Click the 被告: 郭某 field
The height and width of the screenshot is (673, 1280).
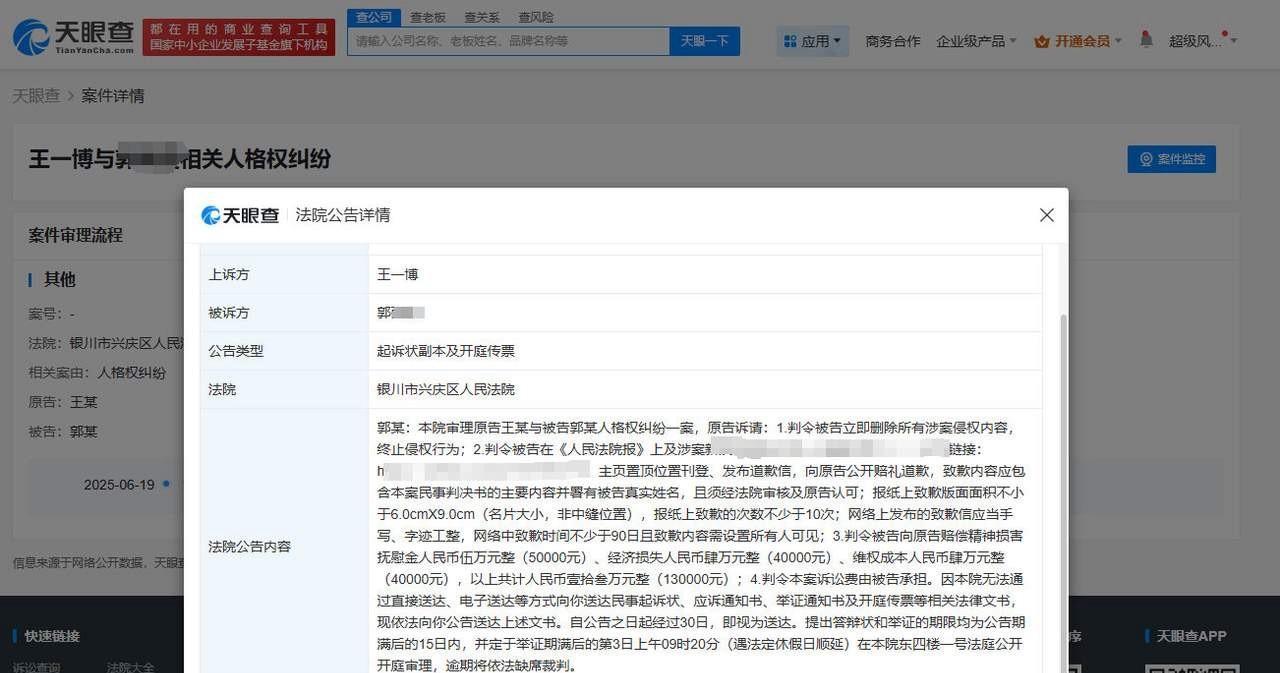click(x=63, y=431)
